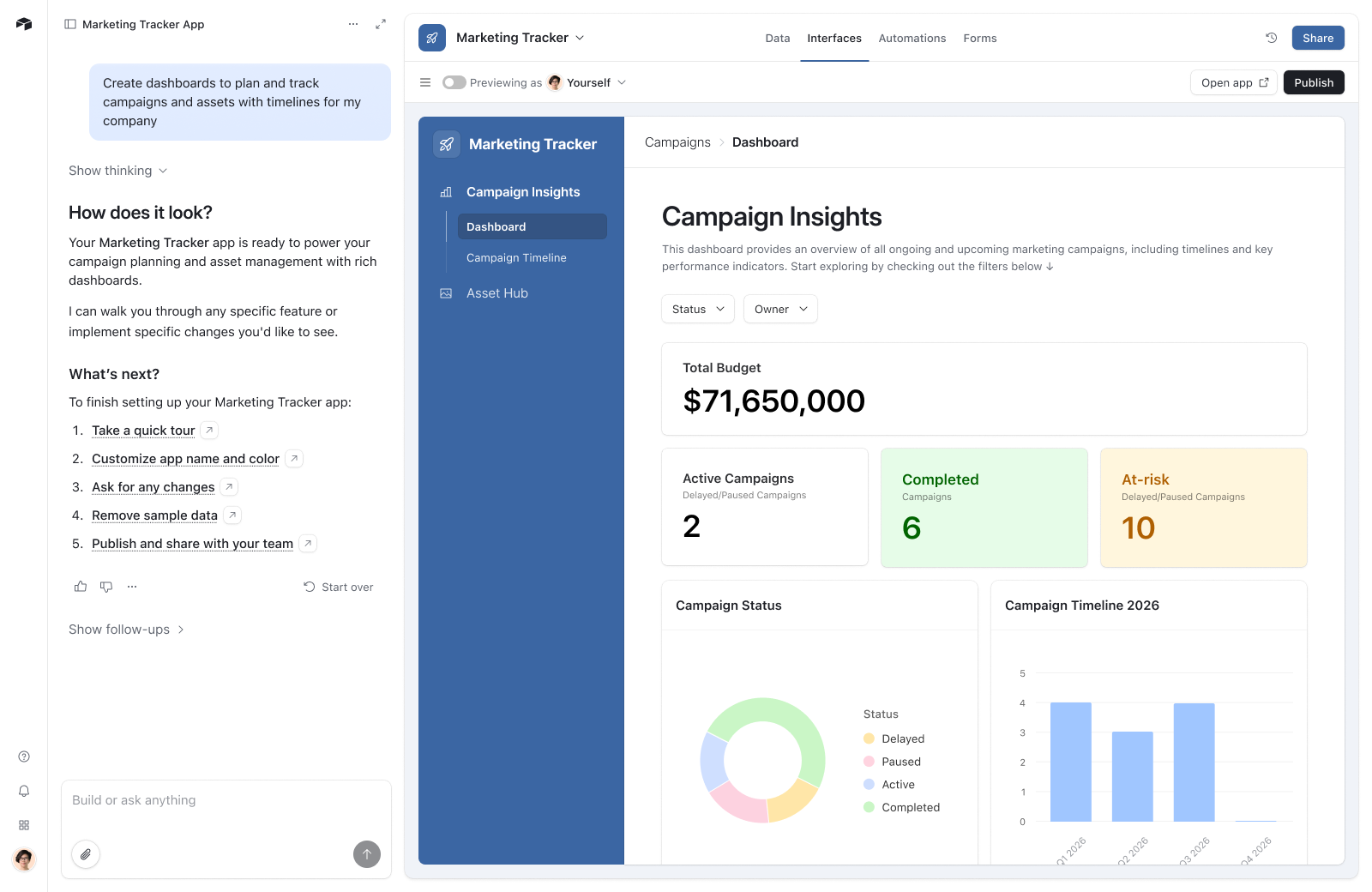Switch to the Data tab
The image size is (1372, 892).
tap(777, 38)
